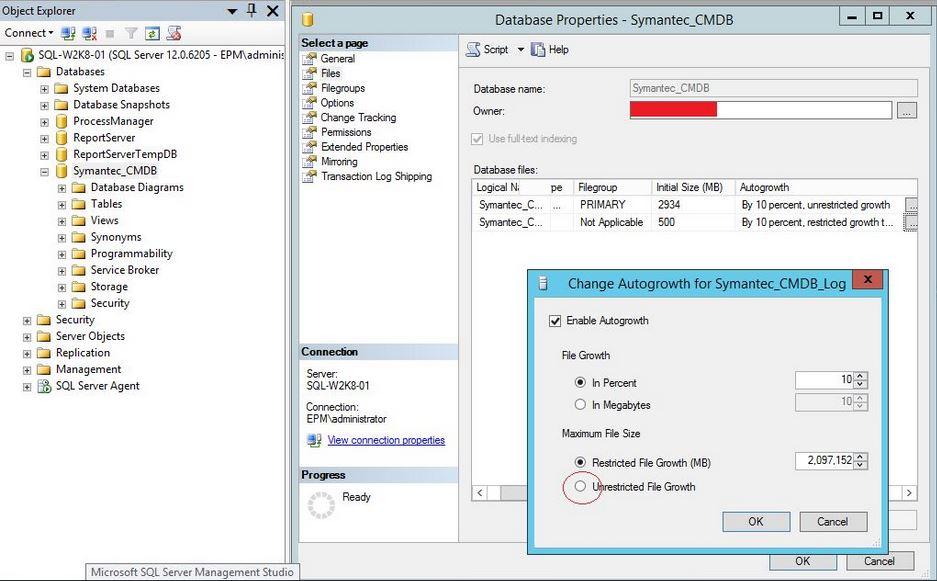Open View connection properties link
This screenshot has width=937, height=581.
tap(386, 441)
